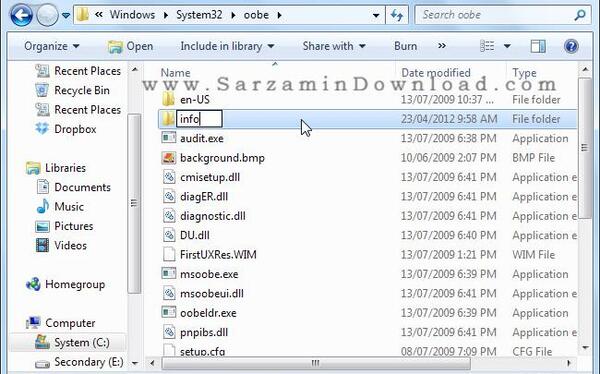Click the Open toolbar button
The height and width of the screenshot is (374, 600).
point(130,46)
